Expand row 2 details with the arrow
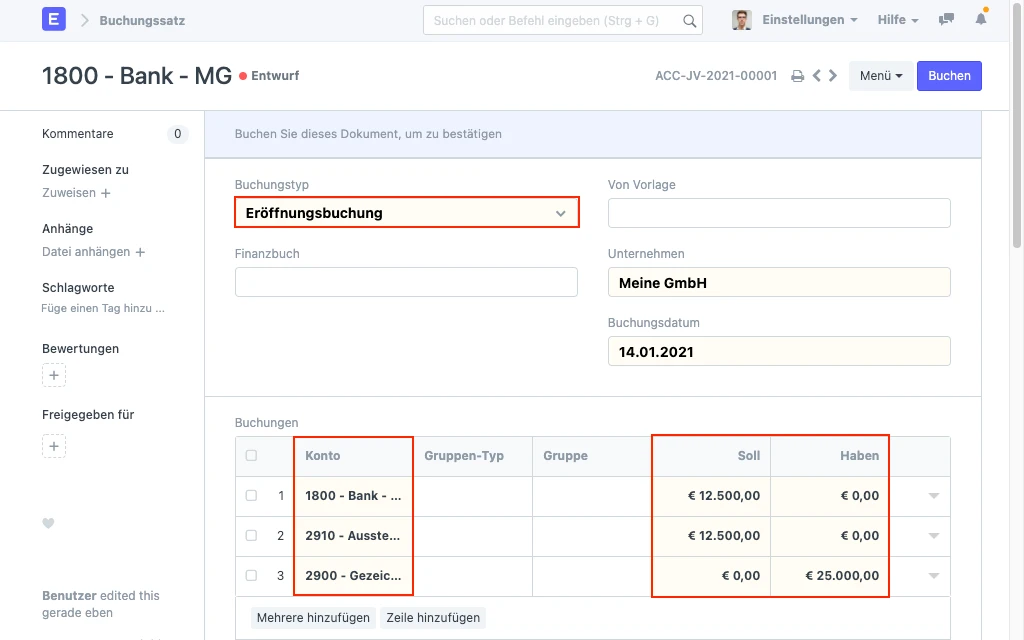 [x=934, y=536]
